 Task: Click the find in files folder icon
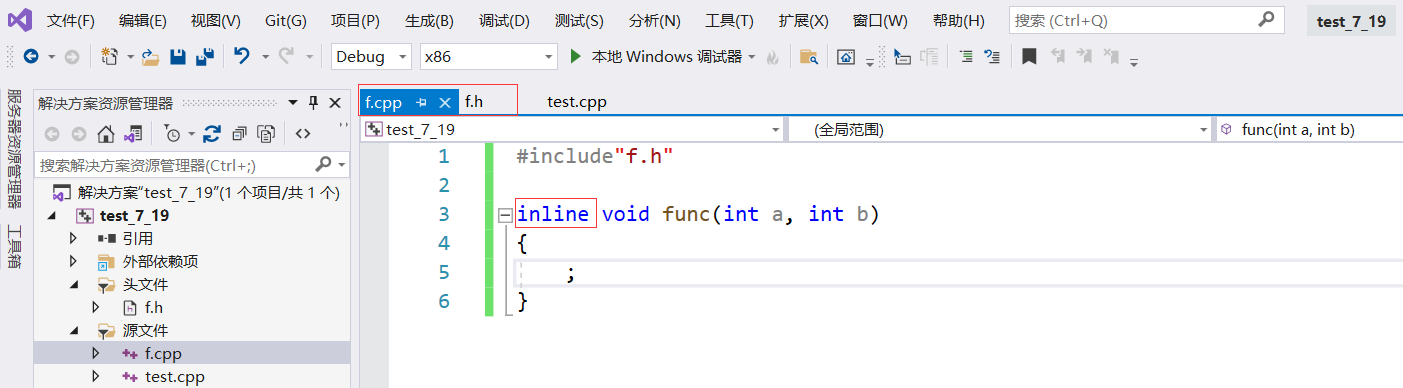pos(809,57)
